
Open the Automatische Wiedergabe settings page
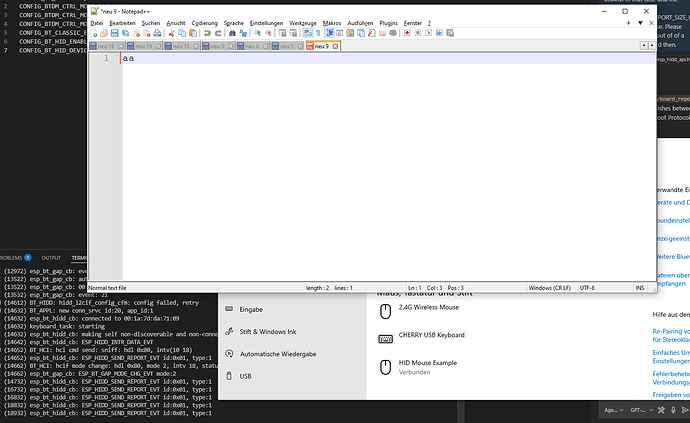(x=281, y=353)
